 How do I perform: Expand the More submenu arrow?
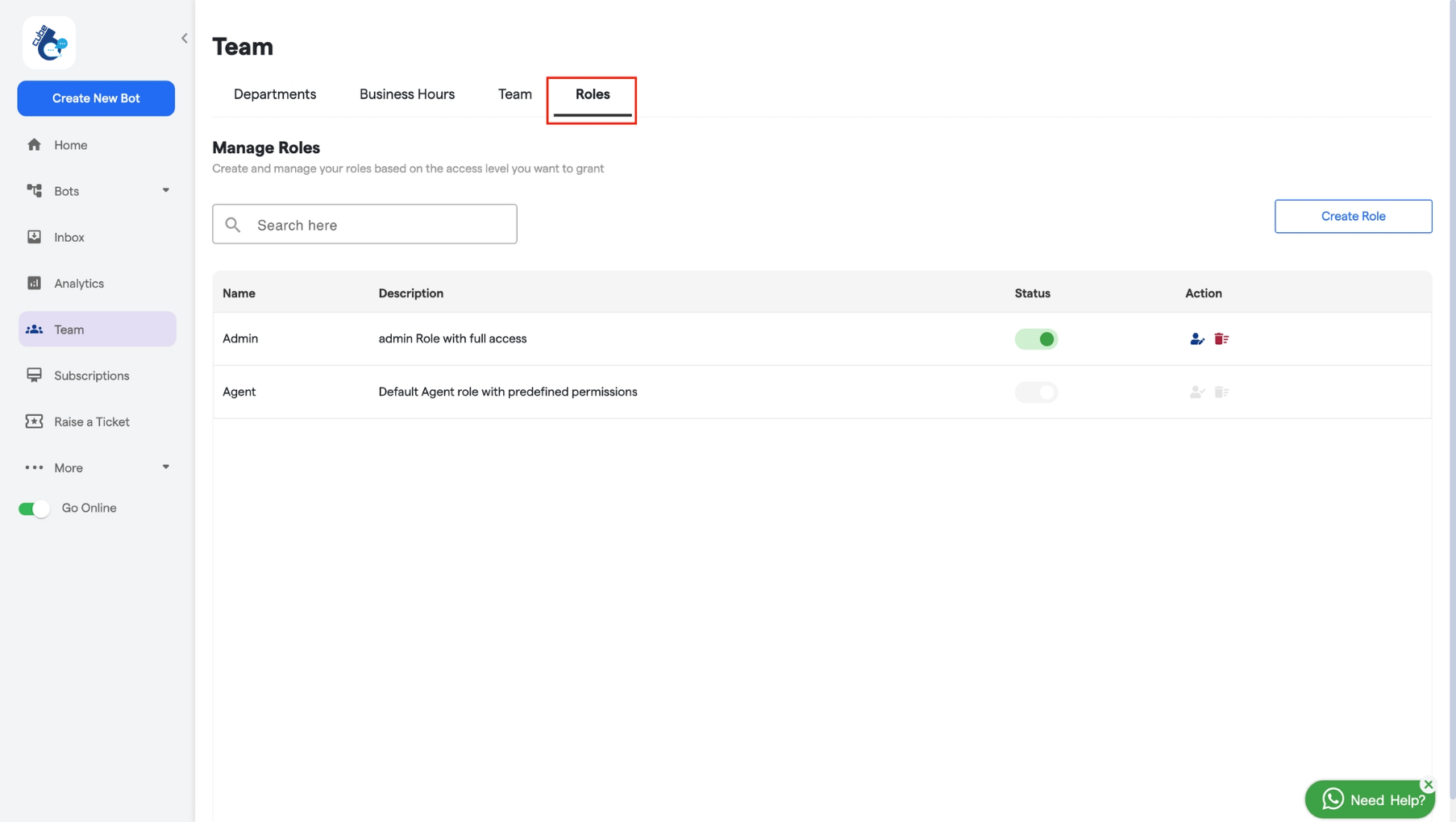(x=166, y=467)
